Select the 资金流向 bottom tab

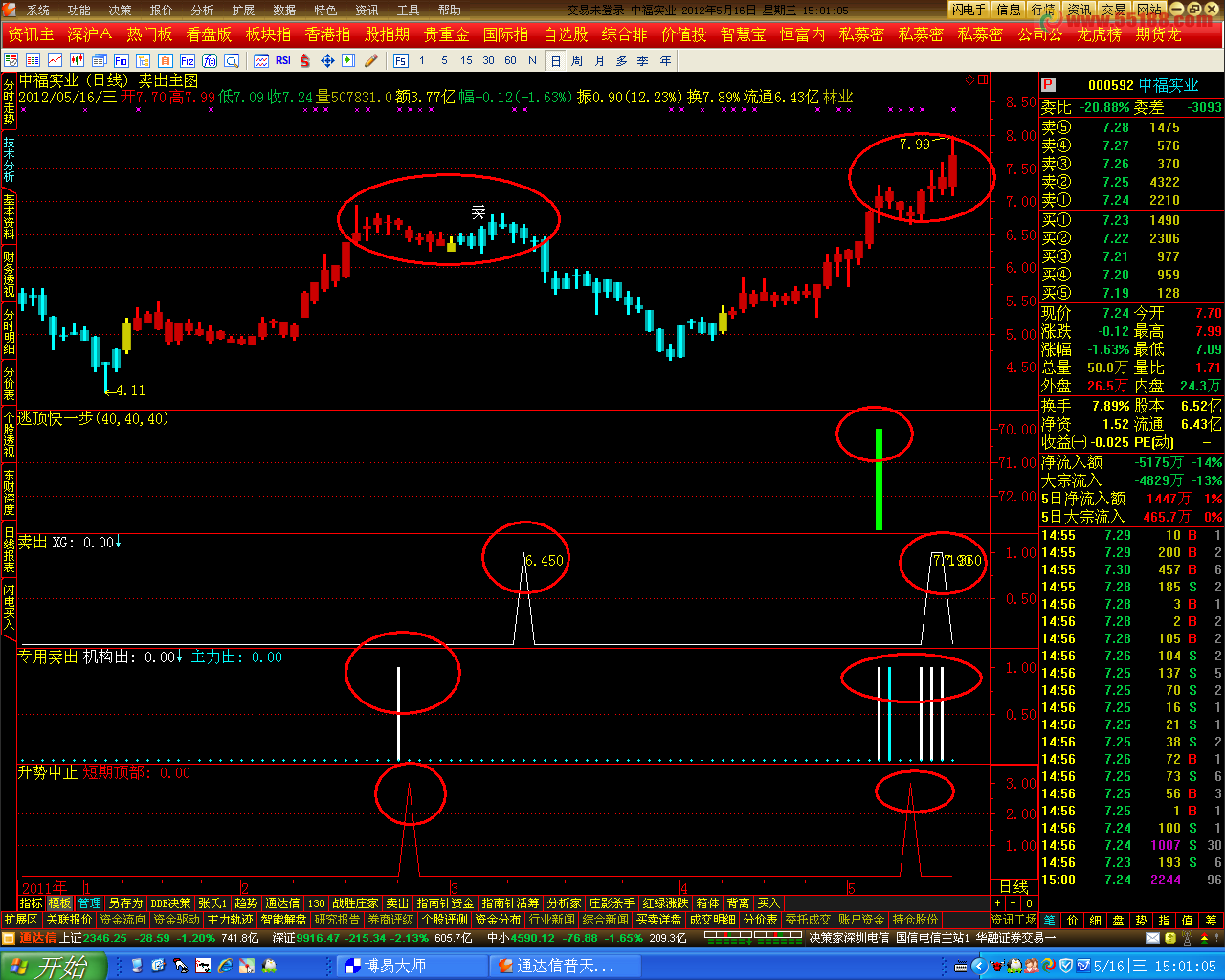coord(122,920)
